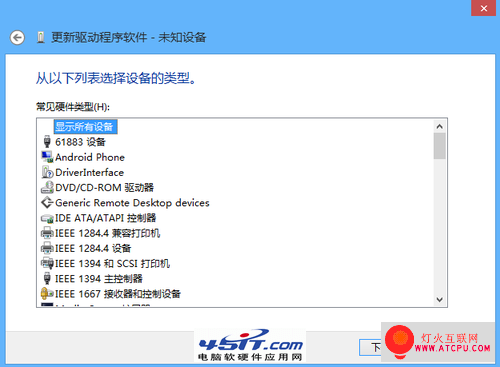Click the DVD/CD-ROM 驱动器 drive icon
This screenshot has height=367, width=500.
click(47, 187)
